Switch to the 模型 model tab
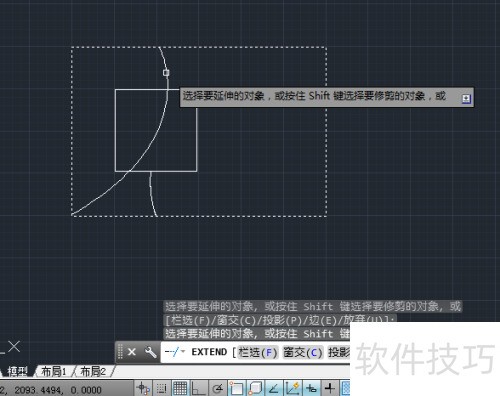This screenshot has height=396, width=500. pos(17,371)
